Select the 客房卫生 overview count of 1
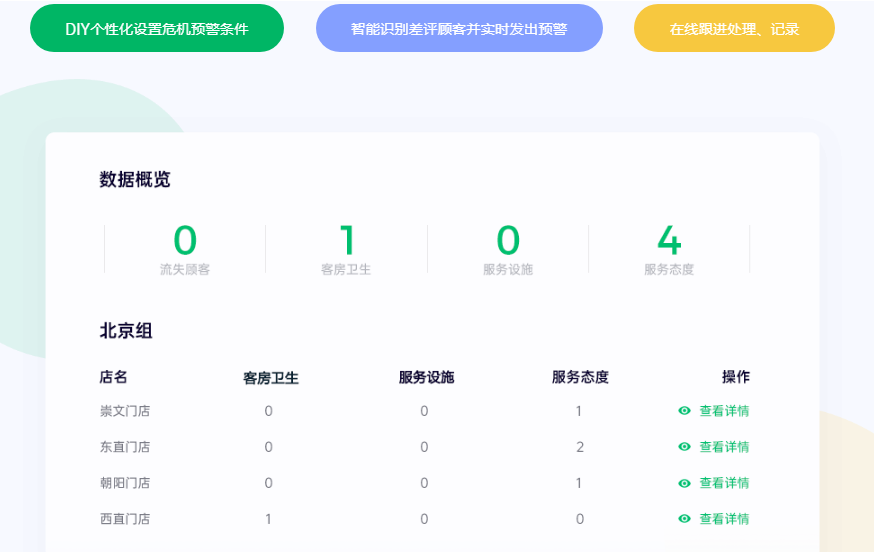874x552 pixels. point(347,240)
